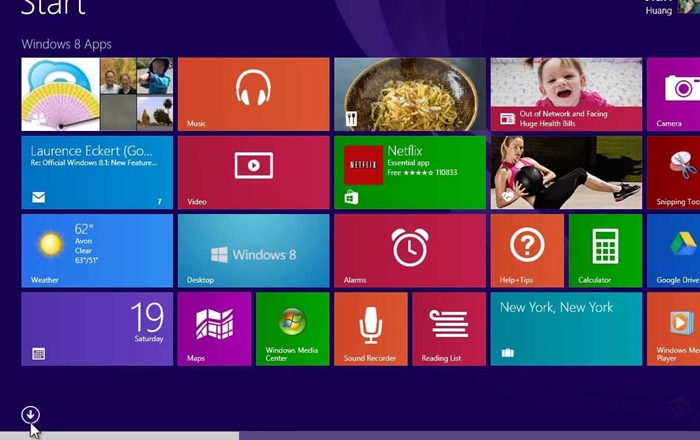Open the News tile about health bills
The image size is (700, 440).
click(x=566, y=94)
